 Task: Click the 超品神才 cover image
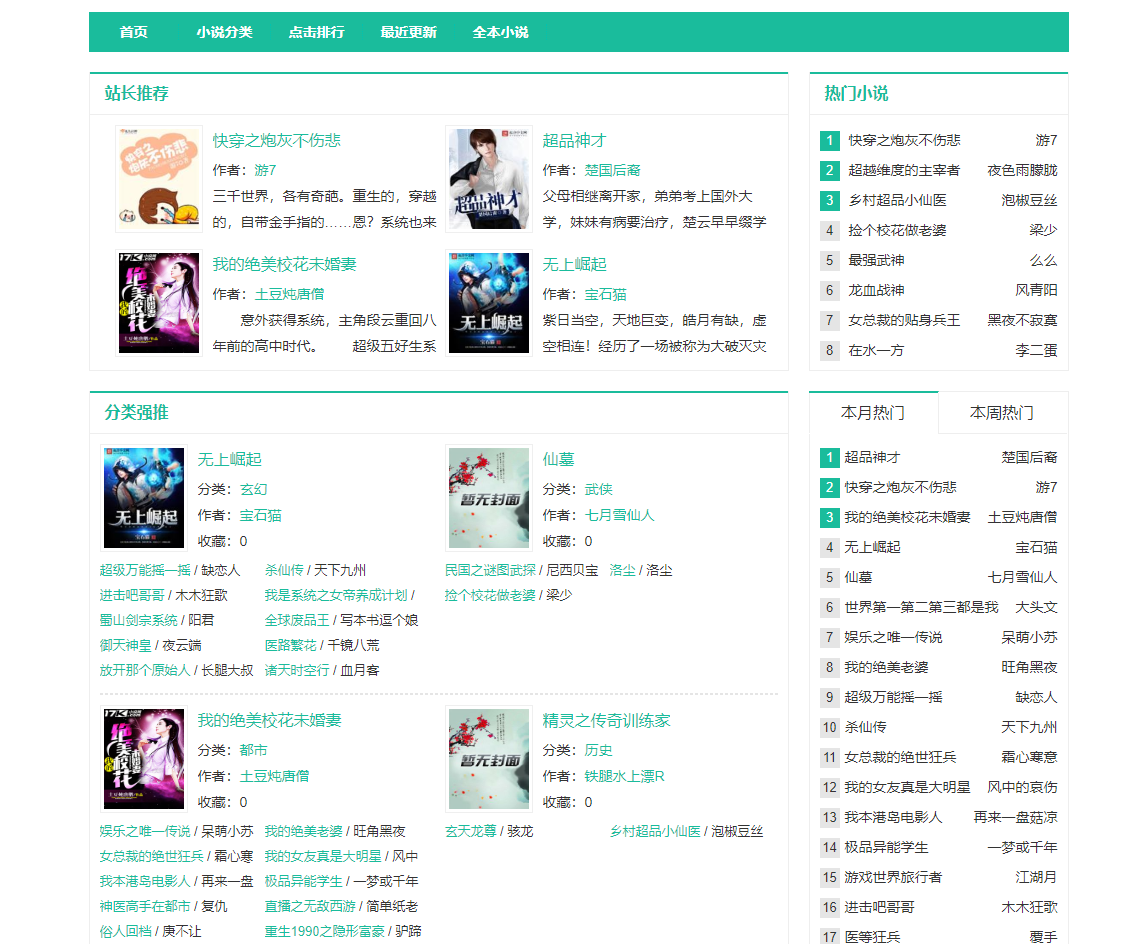pos(489,179)
